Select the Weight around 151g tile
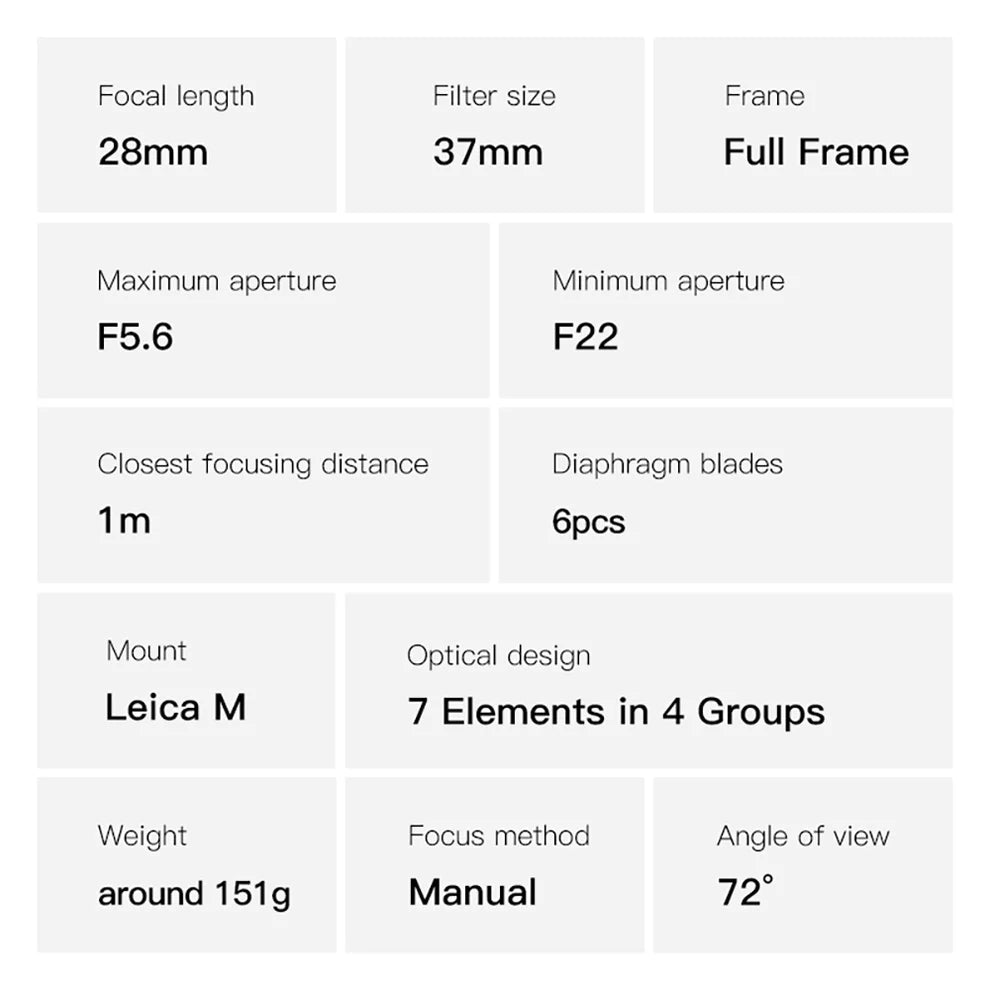 click(186, 865)
